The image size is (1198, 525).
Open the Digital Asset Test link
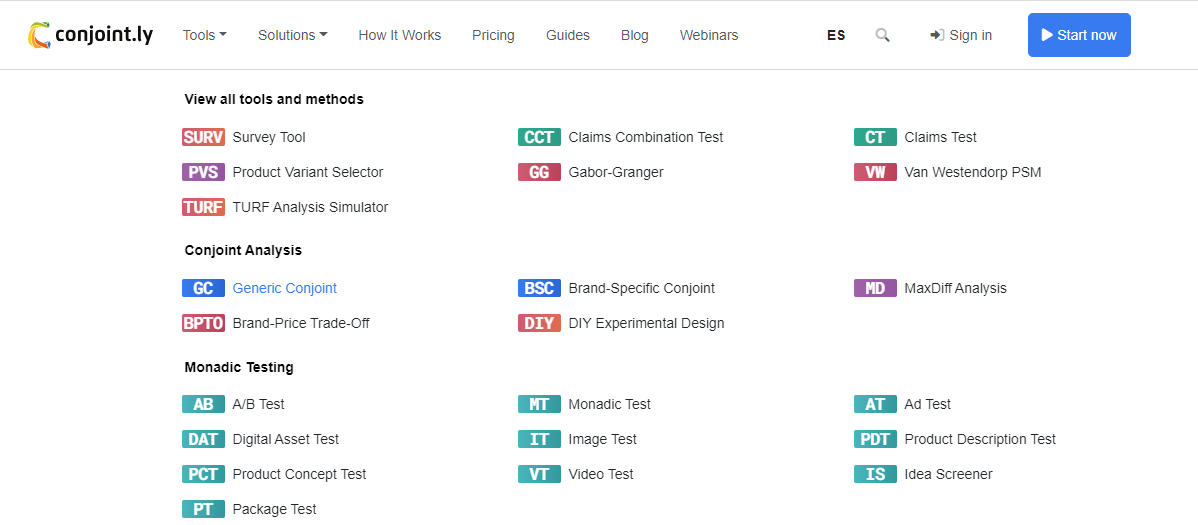point(286,439)
